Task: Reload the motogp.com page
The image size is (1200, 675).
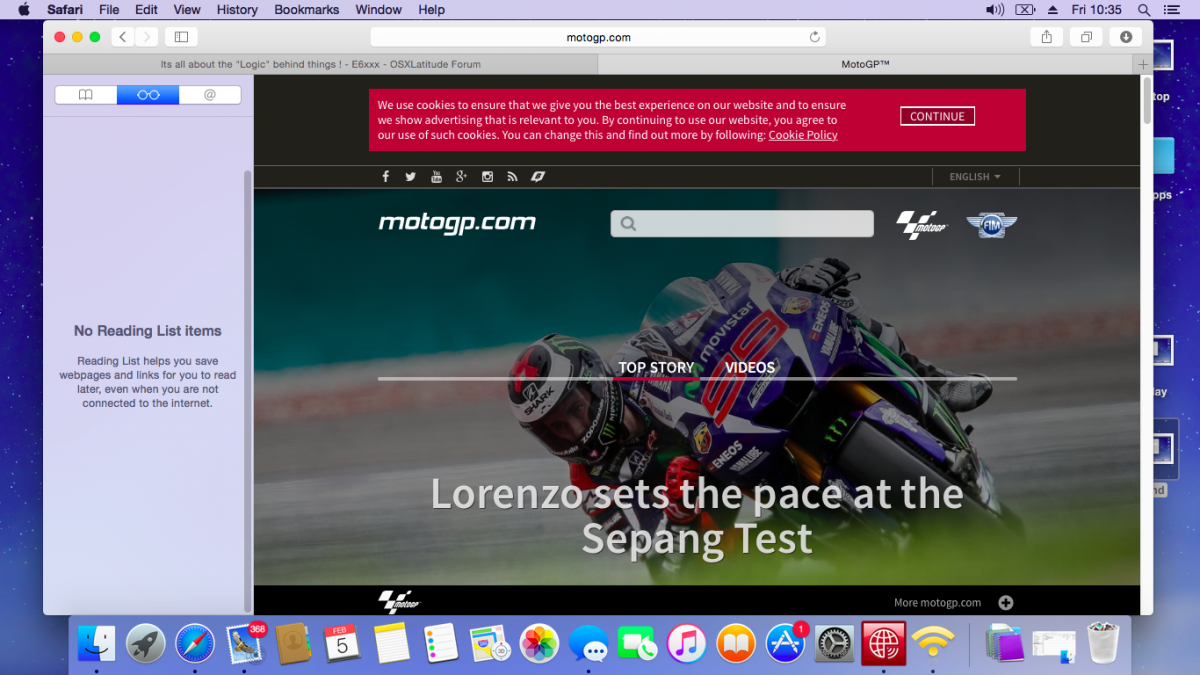Action: [815, 37]
